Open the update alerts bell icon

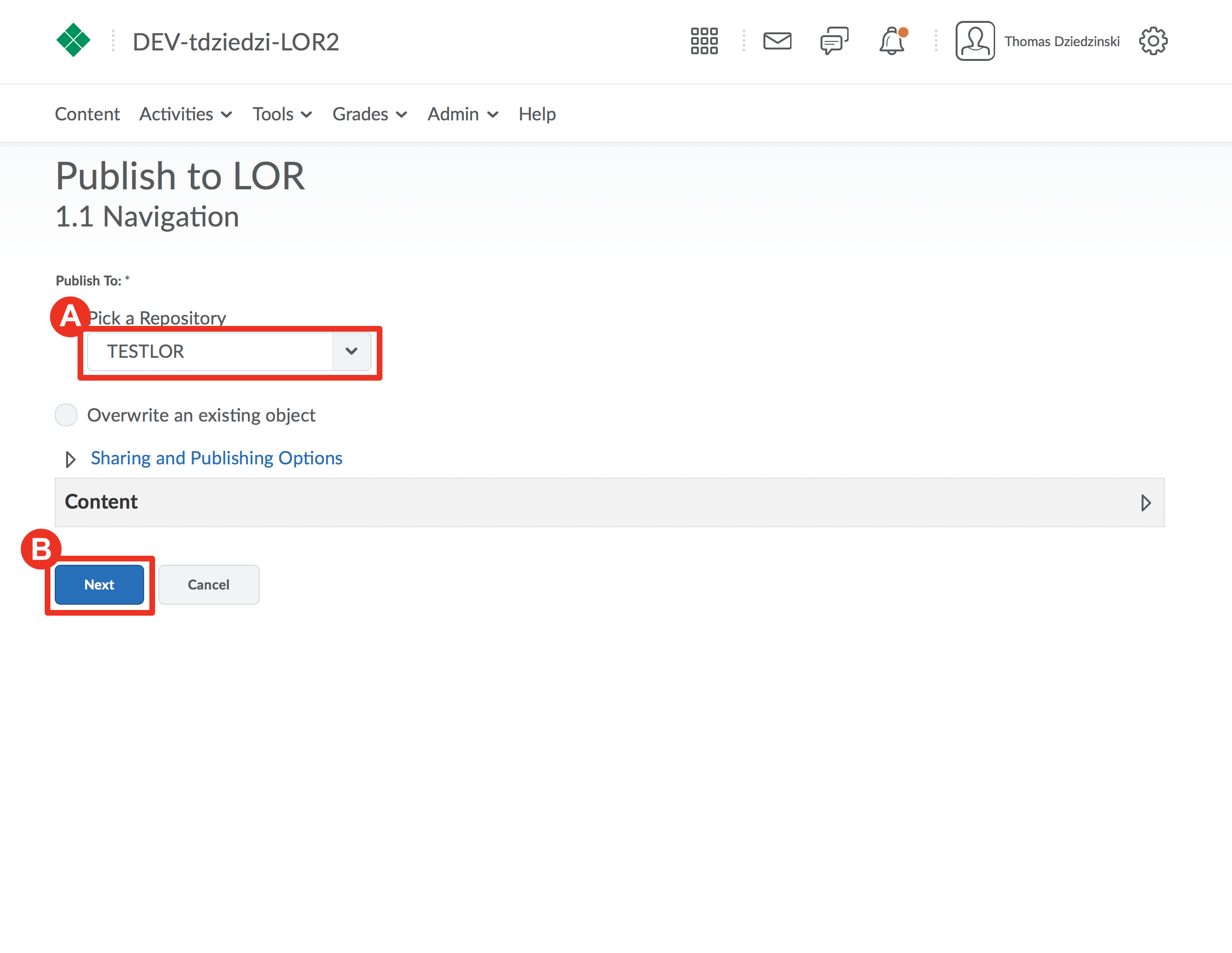[x=892, y=41]
